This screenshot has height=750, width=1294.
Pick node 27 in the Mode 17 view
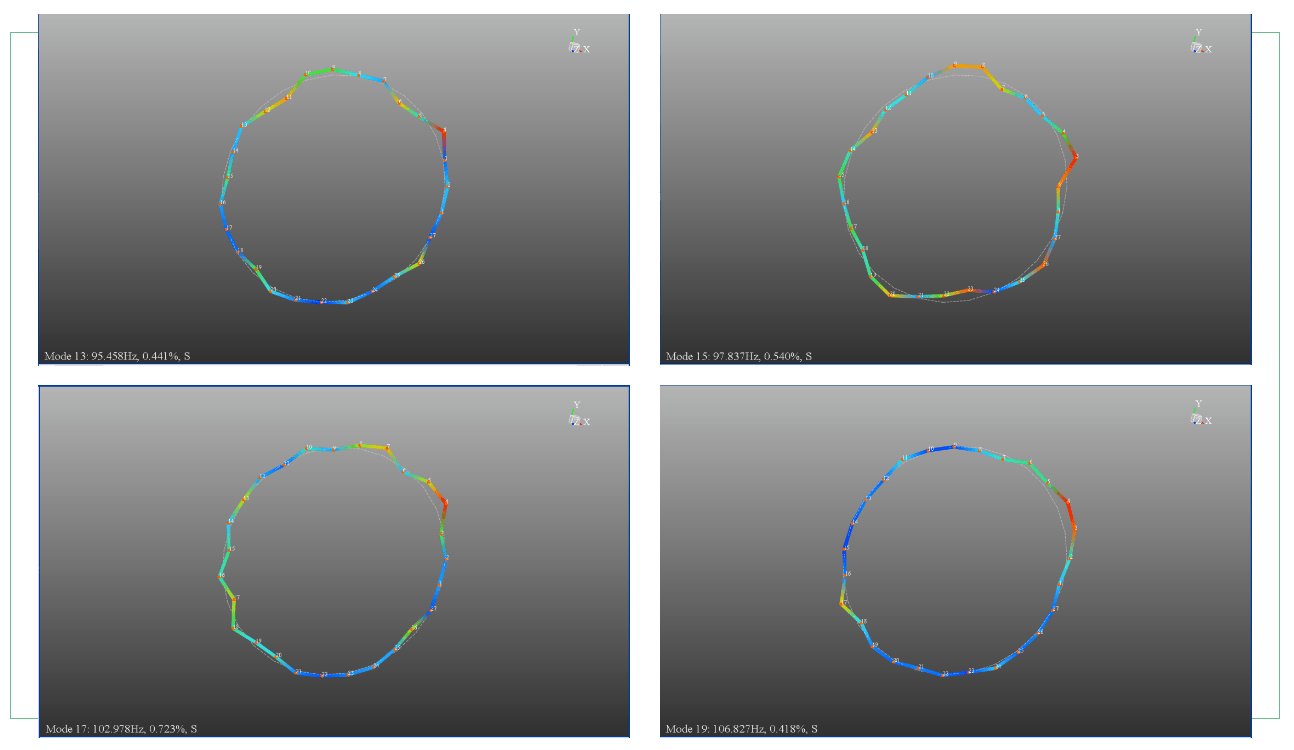pyautogui.click(x=433, y=609)
